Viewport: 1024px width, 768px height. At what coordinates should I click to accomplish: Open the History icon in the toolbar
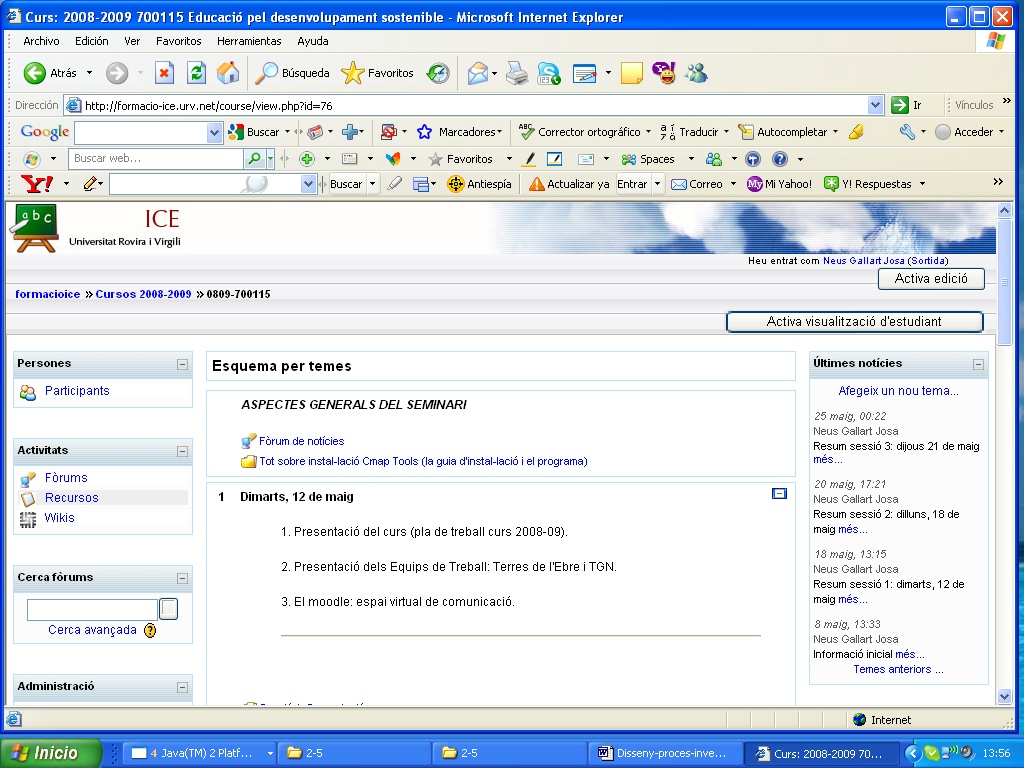[438, 73]
